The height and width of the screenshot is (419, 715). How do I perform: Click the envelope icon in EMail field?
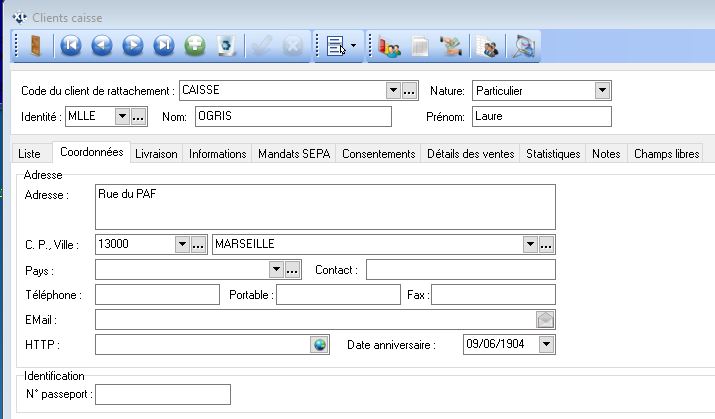point(545,320)
